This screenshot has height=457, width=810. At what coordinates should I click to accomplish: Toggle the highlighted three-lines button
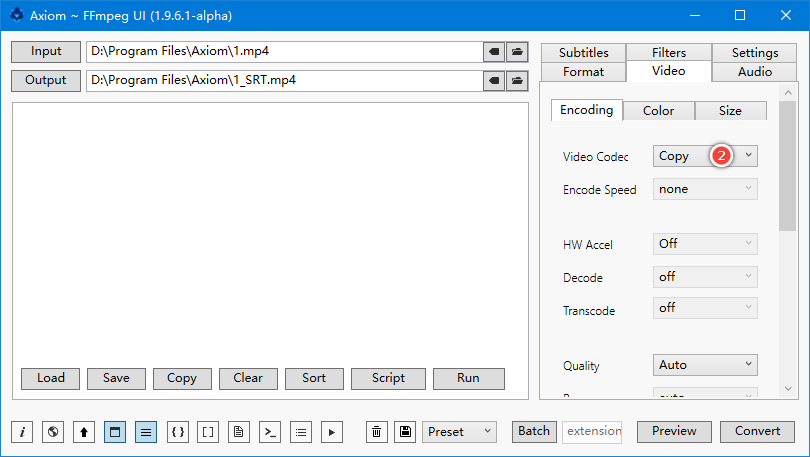coord(146,432)
